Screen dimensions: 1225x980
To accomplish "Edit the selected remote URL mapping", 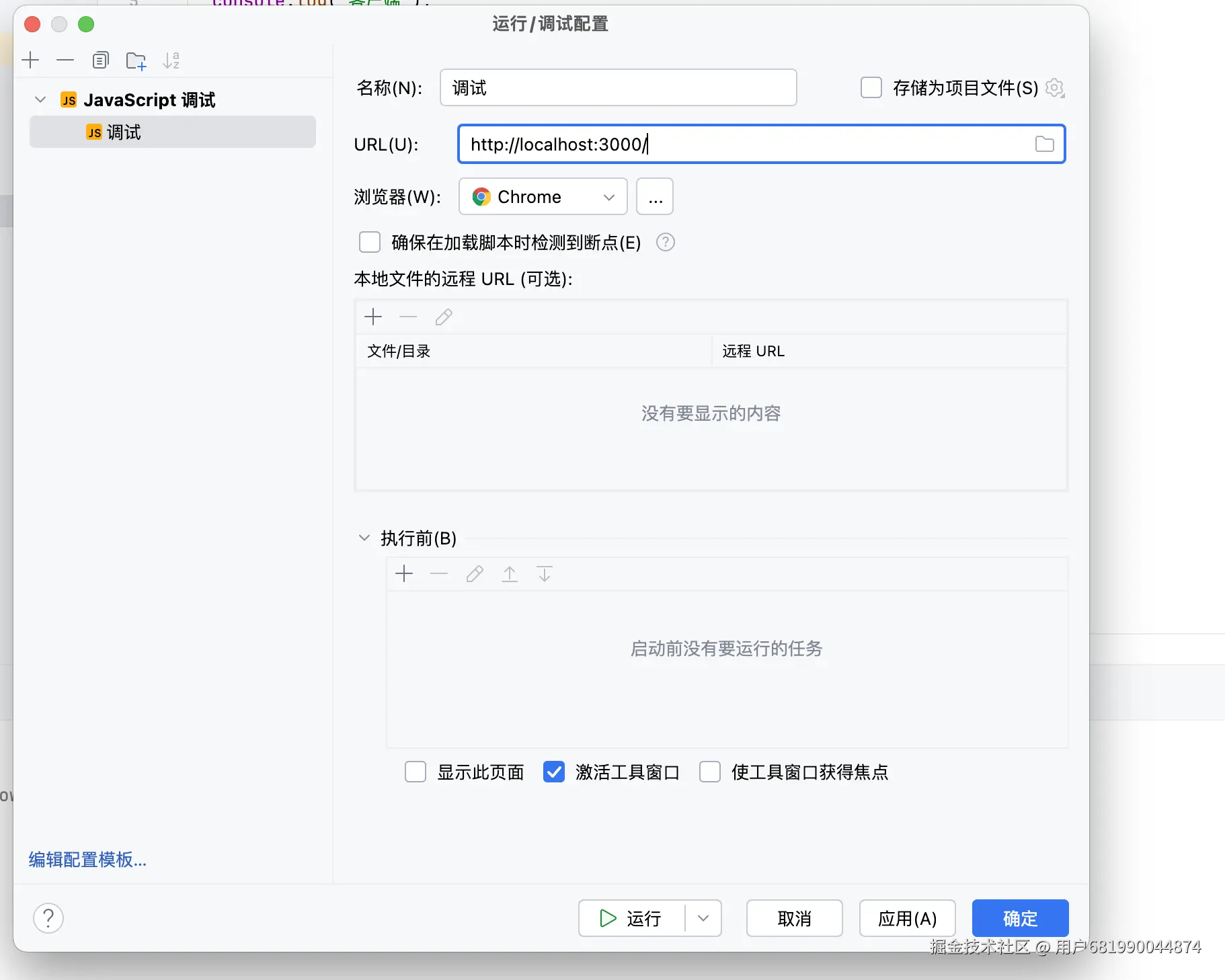I will coord(444,317).
